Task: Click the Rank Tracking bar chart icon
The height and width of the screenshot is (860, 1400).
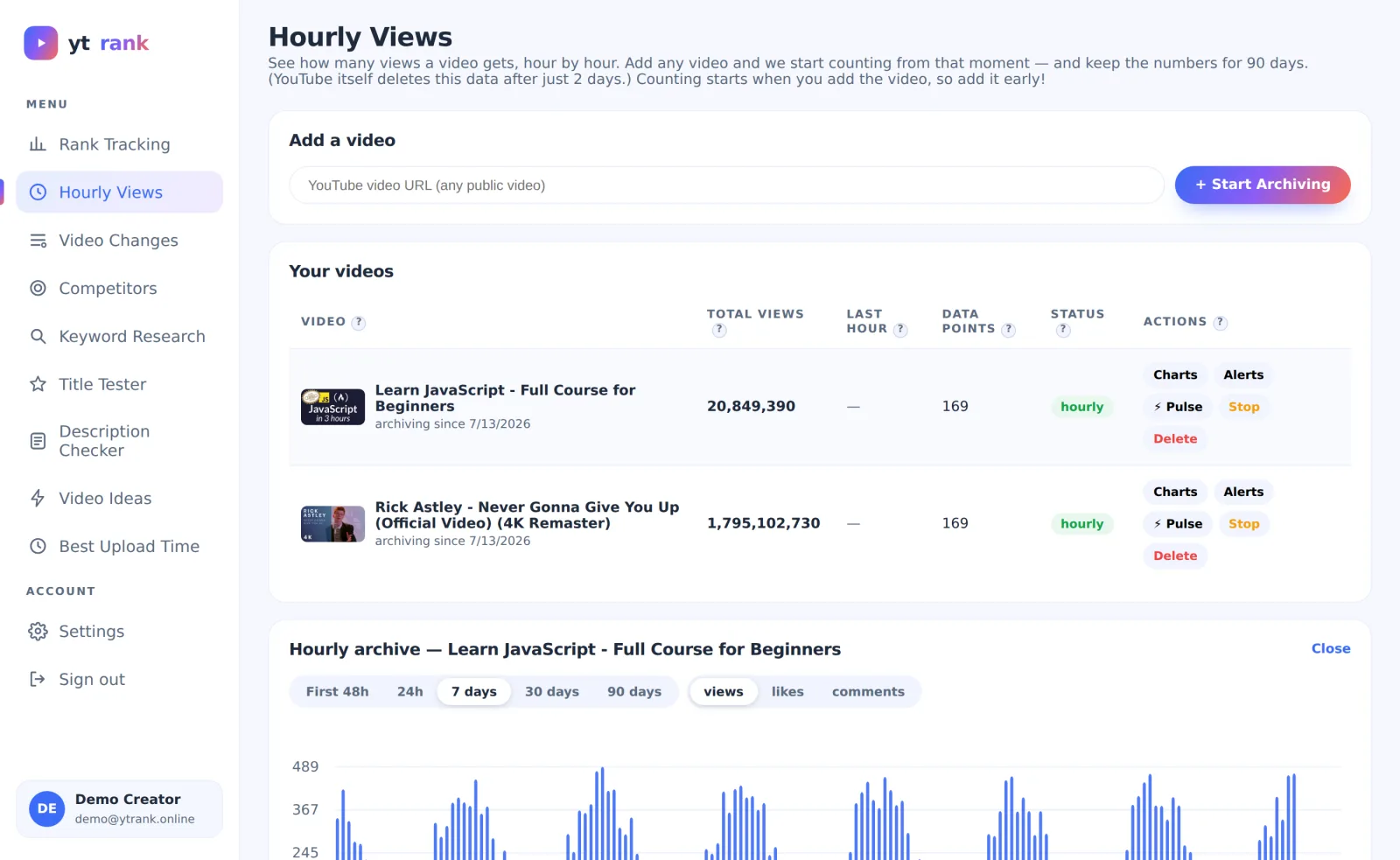Action: tap(38, 144)
